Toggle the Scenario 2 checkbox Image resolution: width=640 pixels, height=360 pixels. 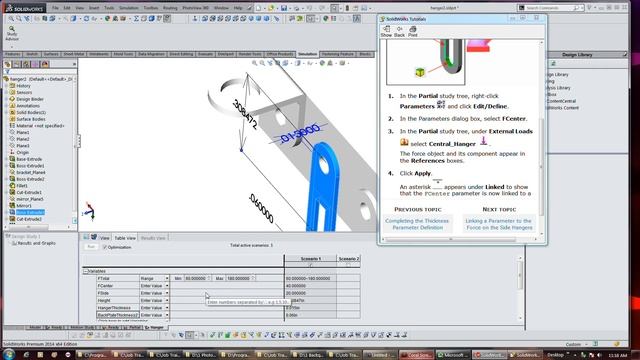click(x=348, y=265)
